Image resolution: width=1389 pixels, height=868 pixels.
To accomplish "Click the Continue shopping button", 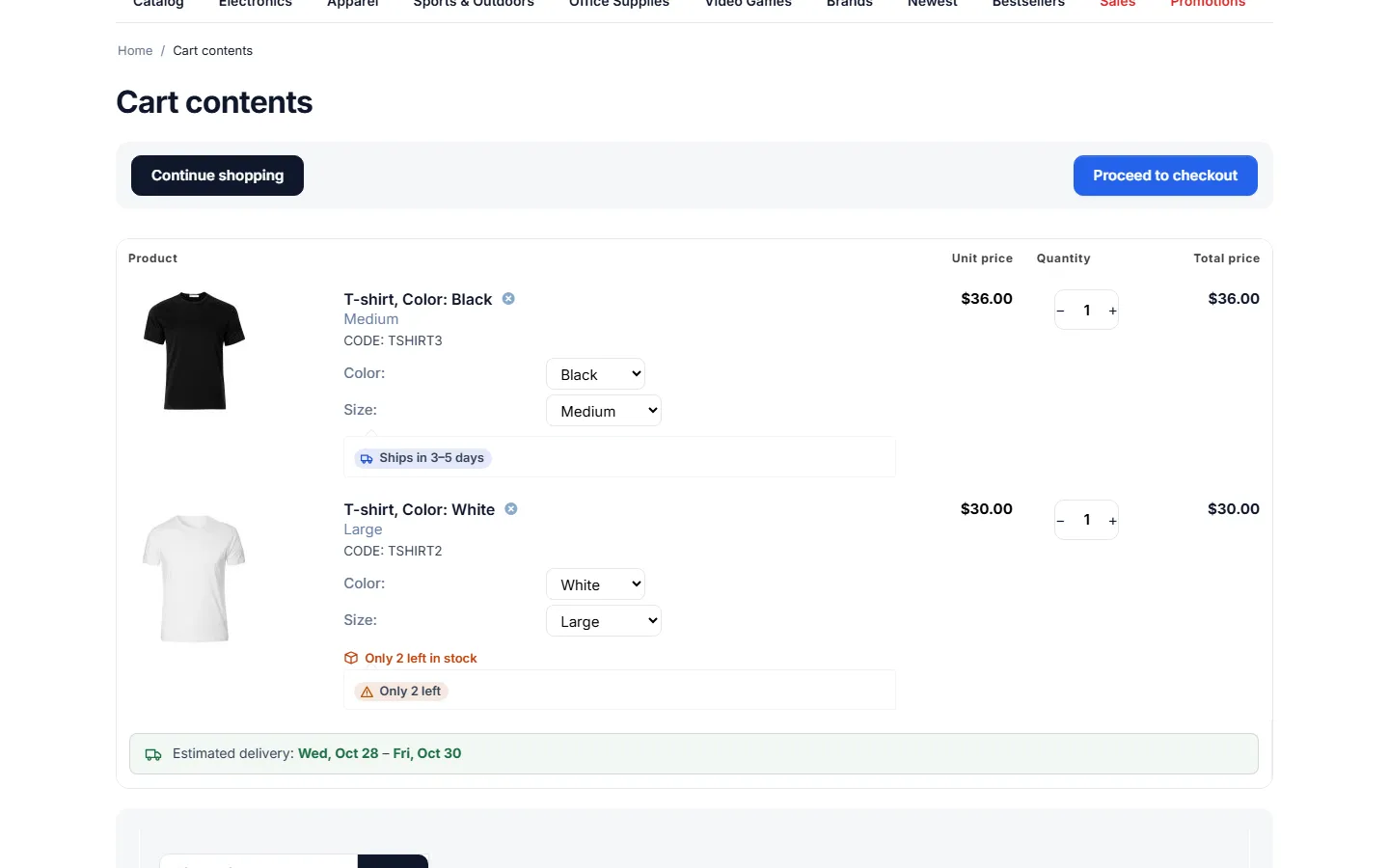I will pos(217,176).
